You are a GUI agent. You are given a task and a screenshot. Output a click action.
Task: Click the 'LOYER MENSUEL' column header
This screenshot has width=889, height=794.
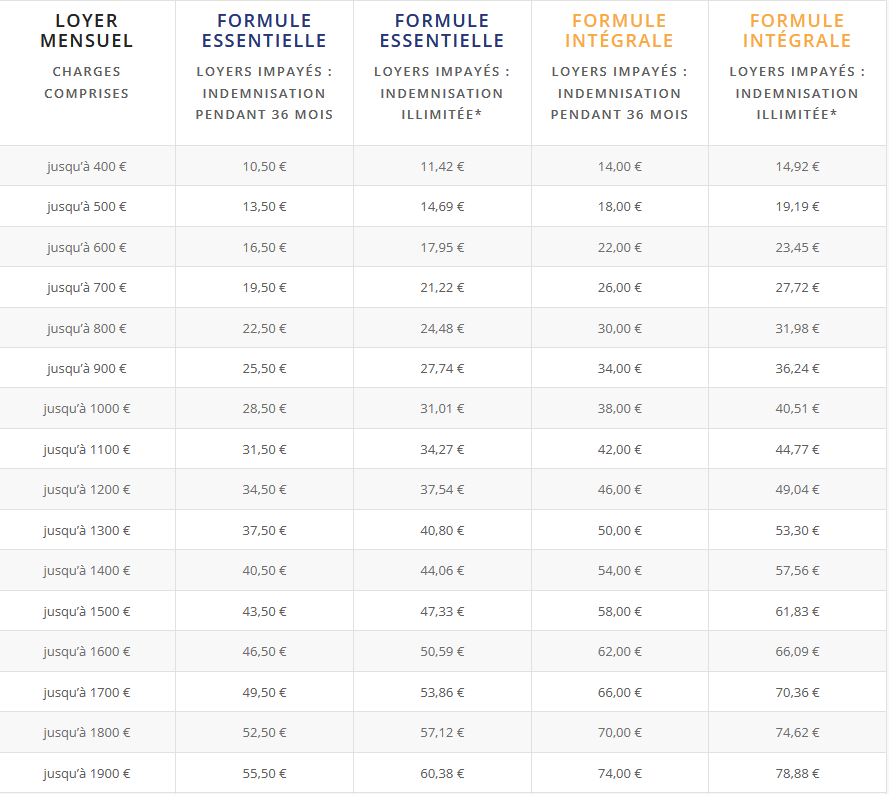coord(87,31)
